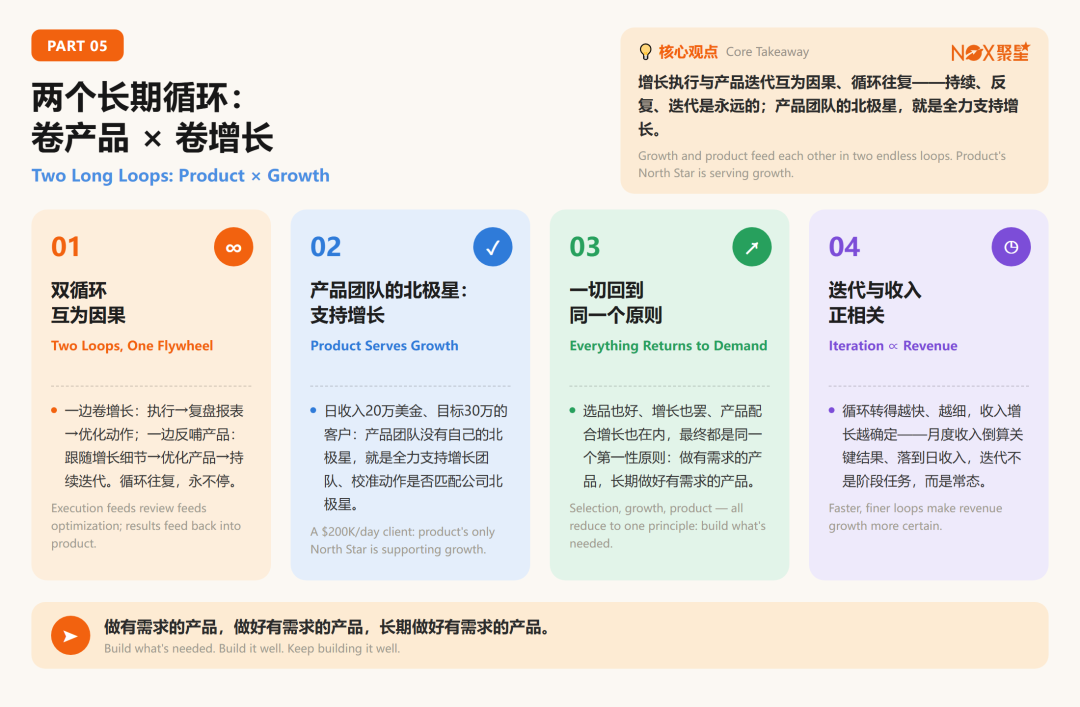Click the green text Everything Returns to Demand

tap(668, 346)
